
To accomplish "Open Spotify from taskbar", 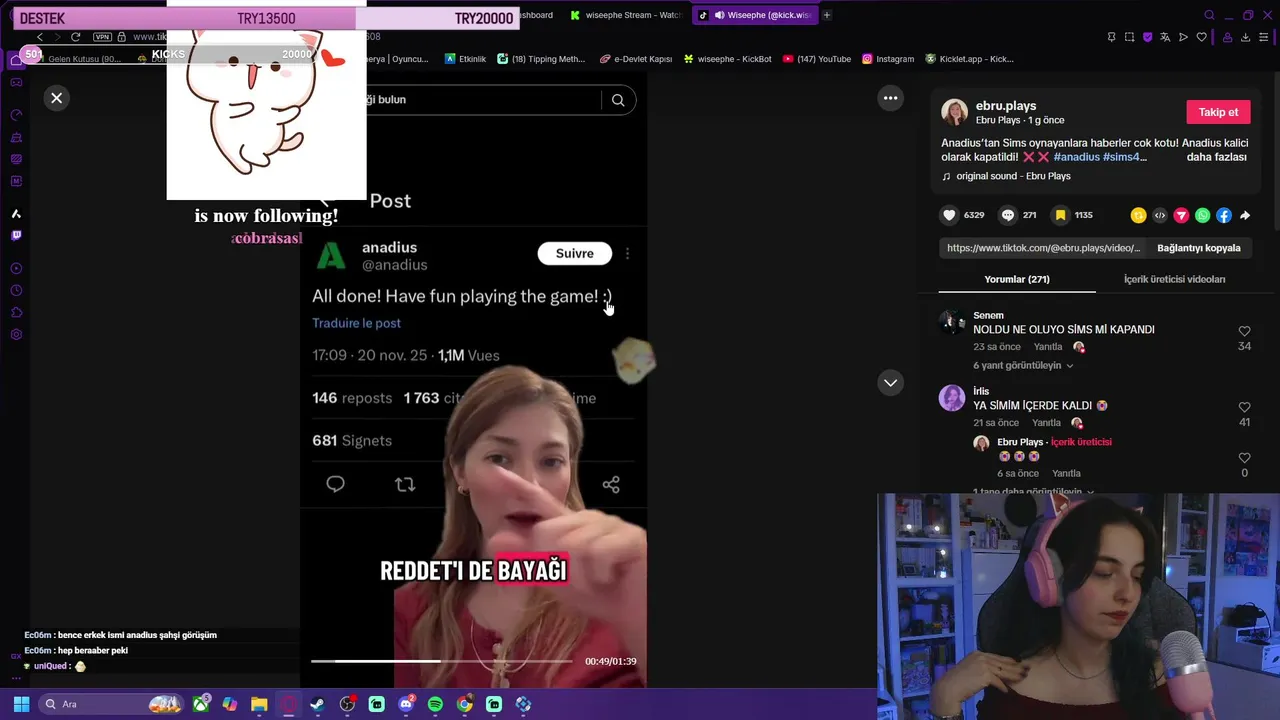I will 435,704.
